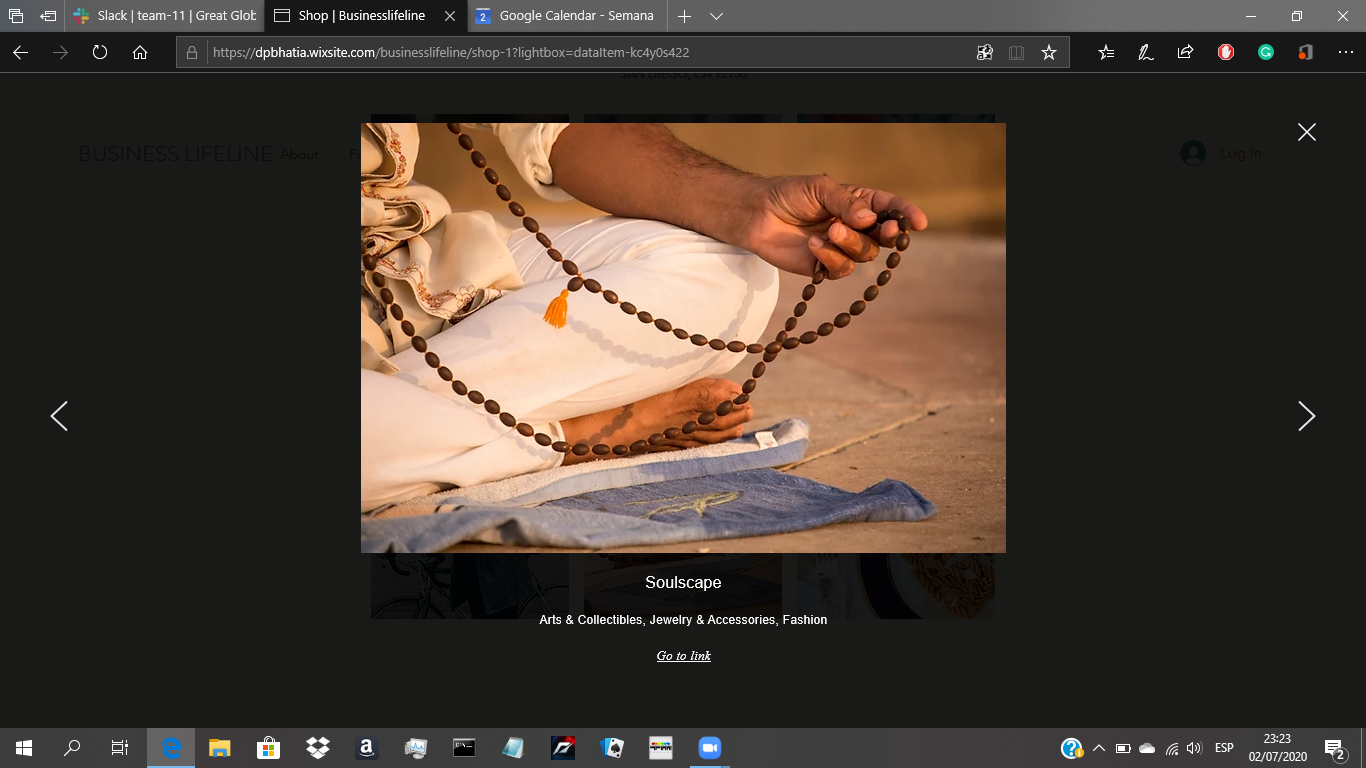Open the Edge settings and more menu
Image resolution: width=1366 pixels, height=768 pixels.
(x=1345, y=53)
